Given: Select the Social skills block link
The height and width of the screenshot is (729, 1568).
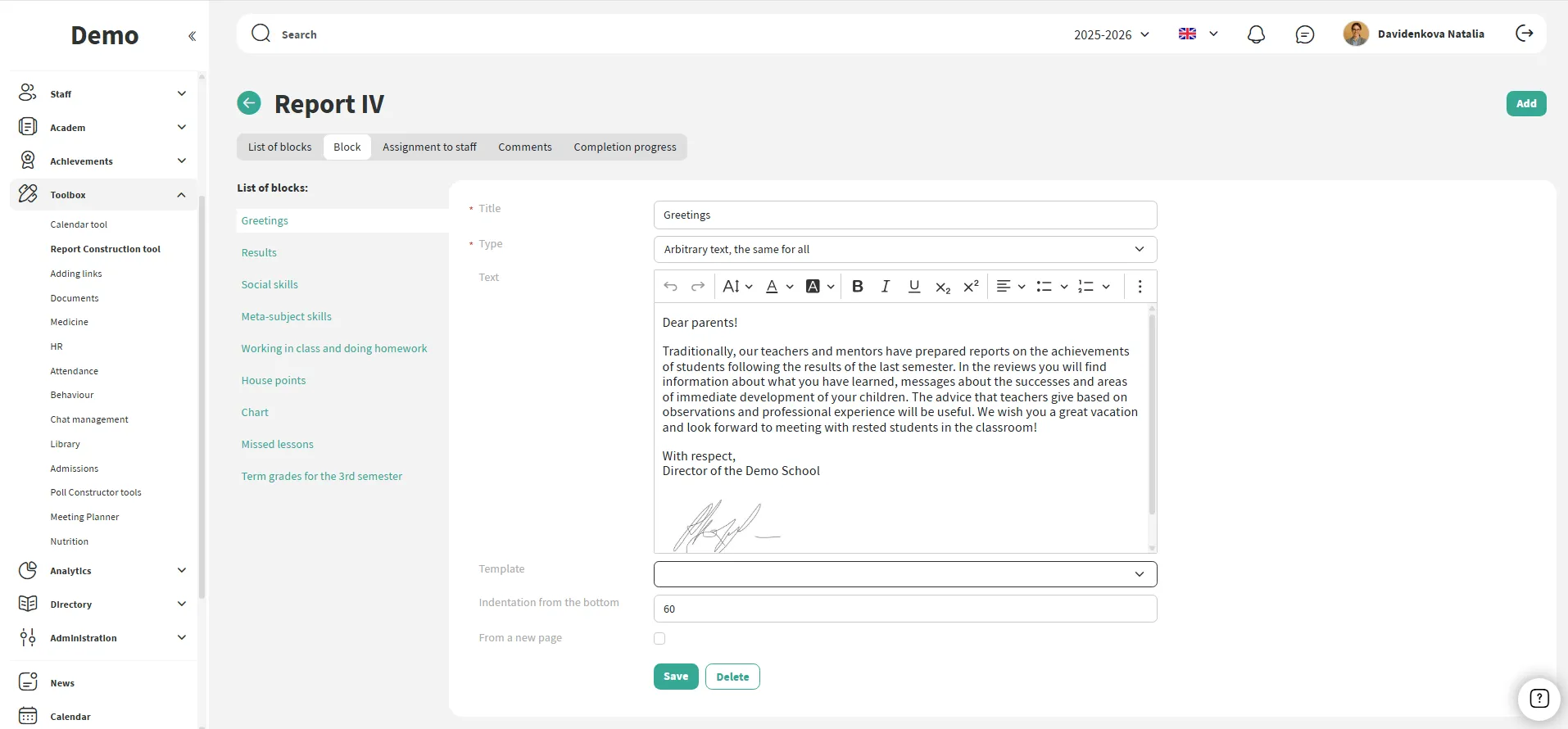Looking at the screenshot, I should (x=270, y=285).
